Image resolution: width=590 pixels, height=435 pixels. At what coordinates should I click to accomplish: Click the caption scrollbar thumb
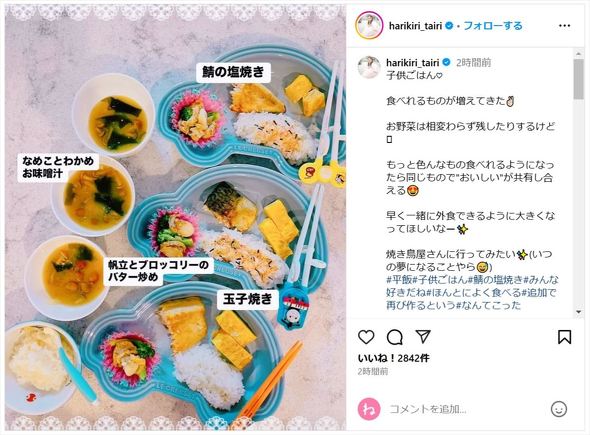[x=579, y=79]
